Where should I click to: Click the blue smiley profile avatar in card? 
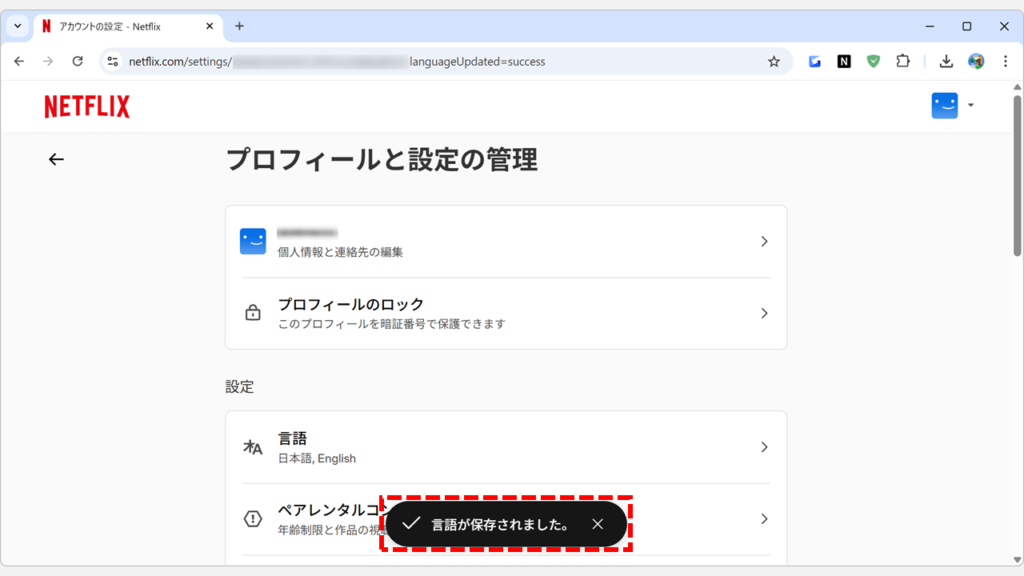click(x=253, y=241)
